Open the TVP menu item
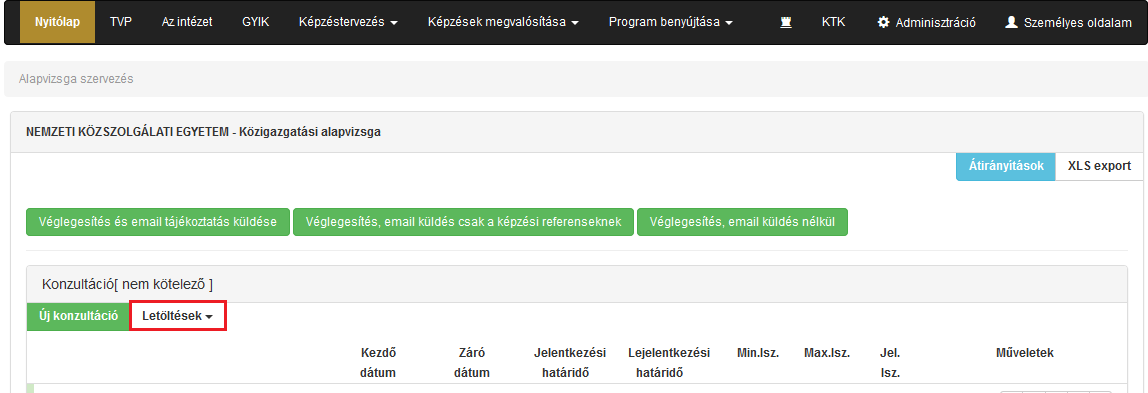This screenshot has height=393, width=1148. point(121,23)
